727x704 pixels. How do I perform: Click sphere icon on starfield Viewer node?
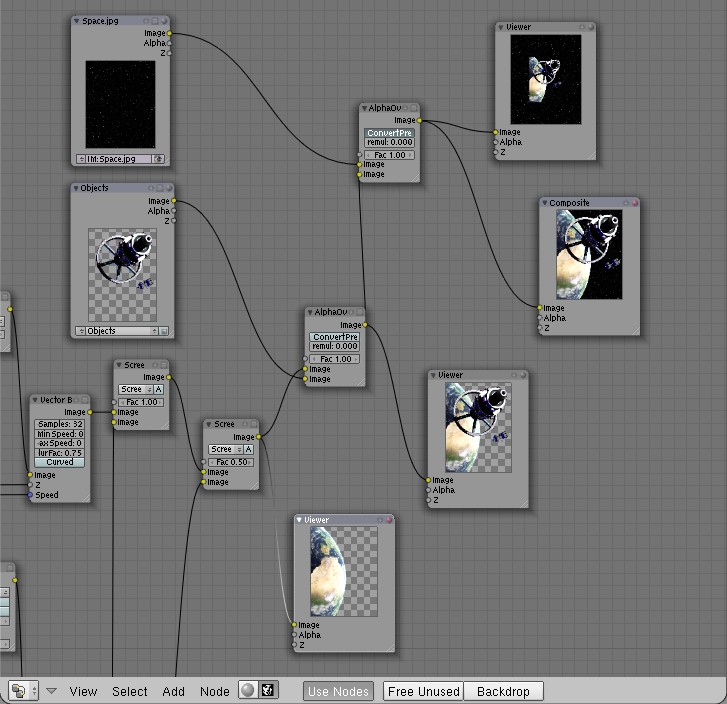point(591,27)
